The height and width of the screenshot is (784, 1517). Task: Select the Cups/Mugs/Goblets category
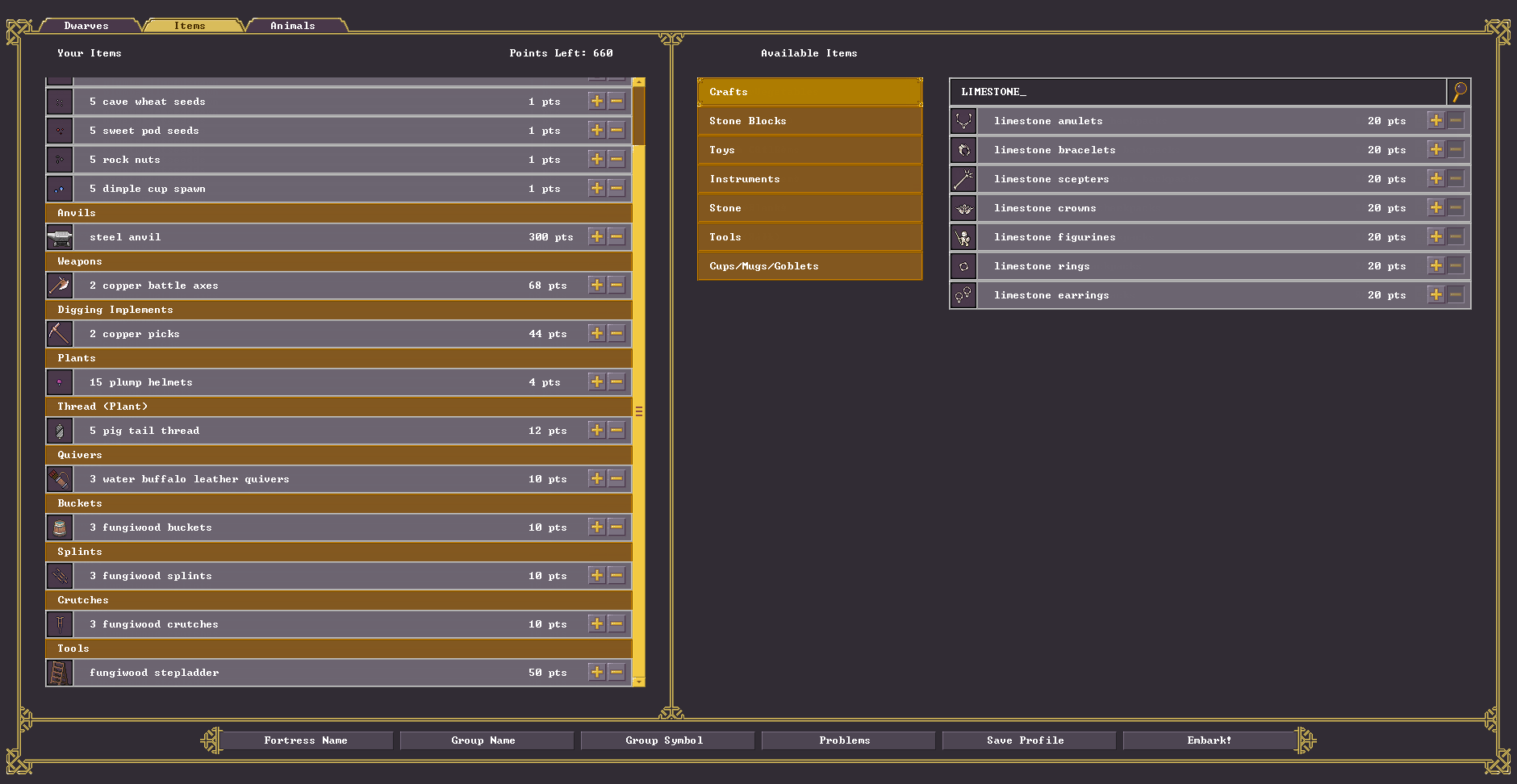point(809,266)
